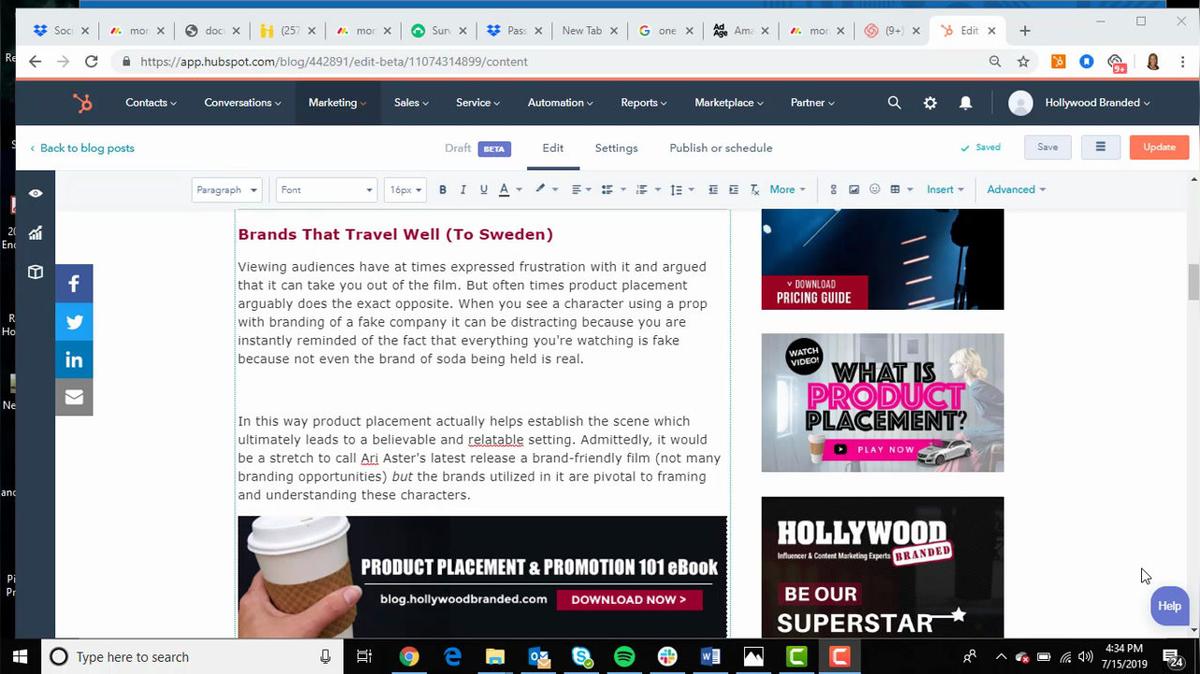Click the browser address bar URL
The image size is (1200, 674).
[x=334, y=62]
